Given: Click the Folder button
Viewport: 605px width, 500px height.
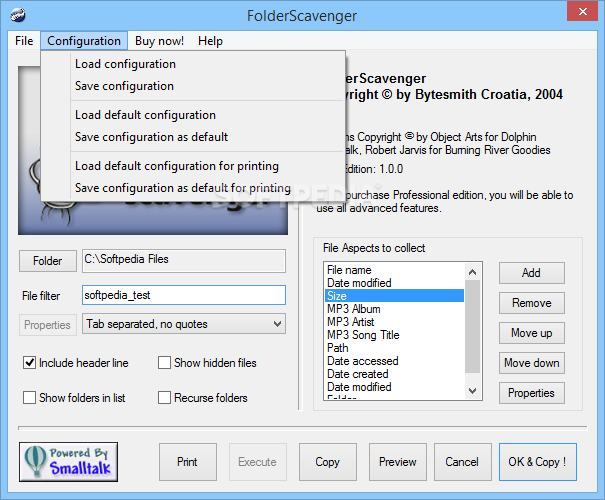Looking at the screenshot, I should [x=48, y=261].
